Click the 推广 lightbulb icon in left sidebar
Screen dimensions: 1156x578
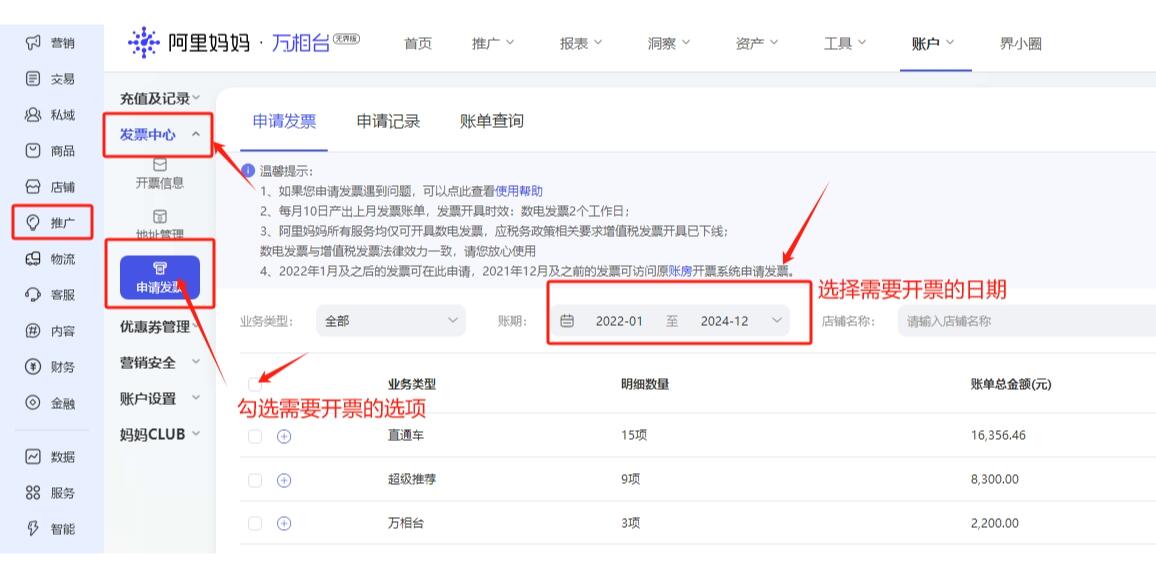click(32, 223)
